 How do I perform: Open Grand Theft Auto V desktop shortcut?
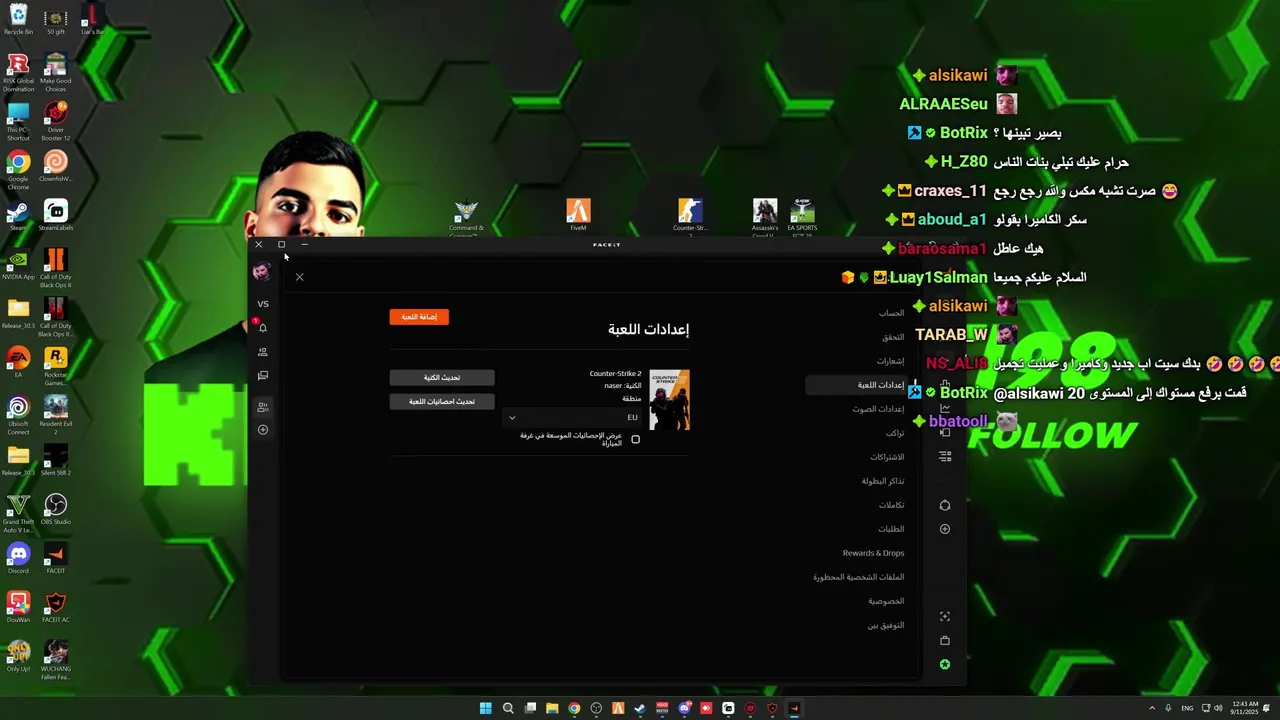pyautogui.click(x=18, y=513)
